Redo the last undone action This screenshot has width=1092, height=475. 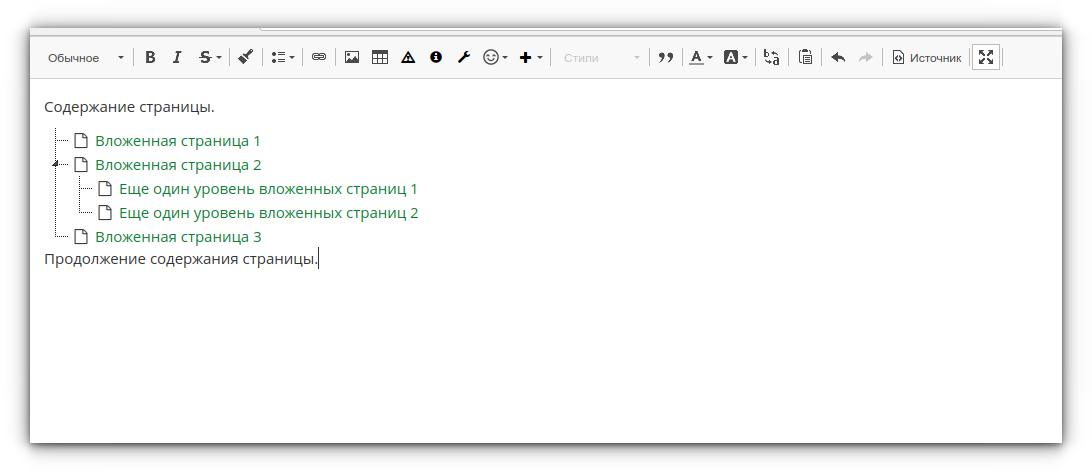[x=866, y=58]
